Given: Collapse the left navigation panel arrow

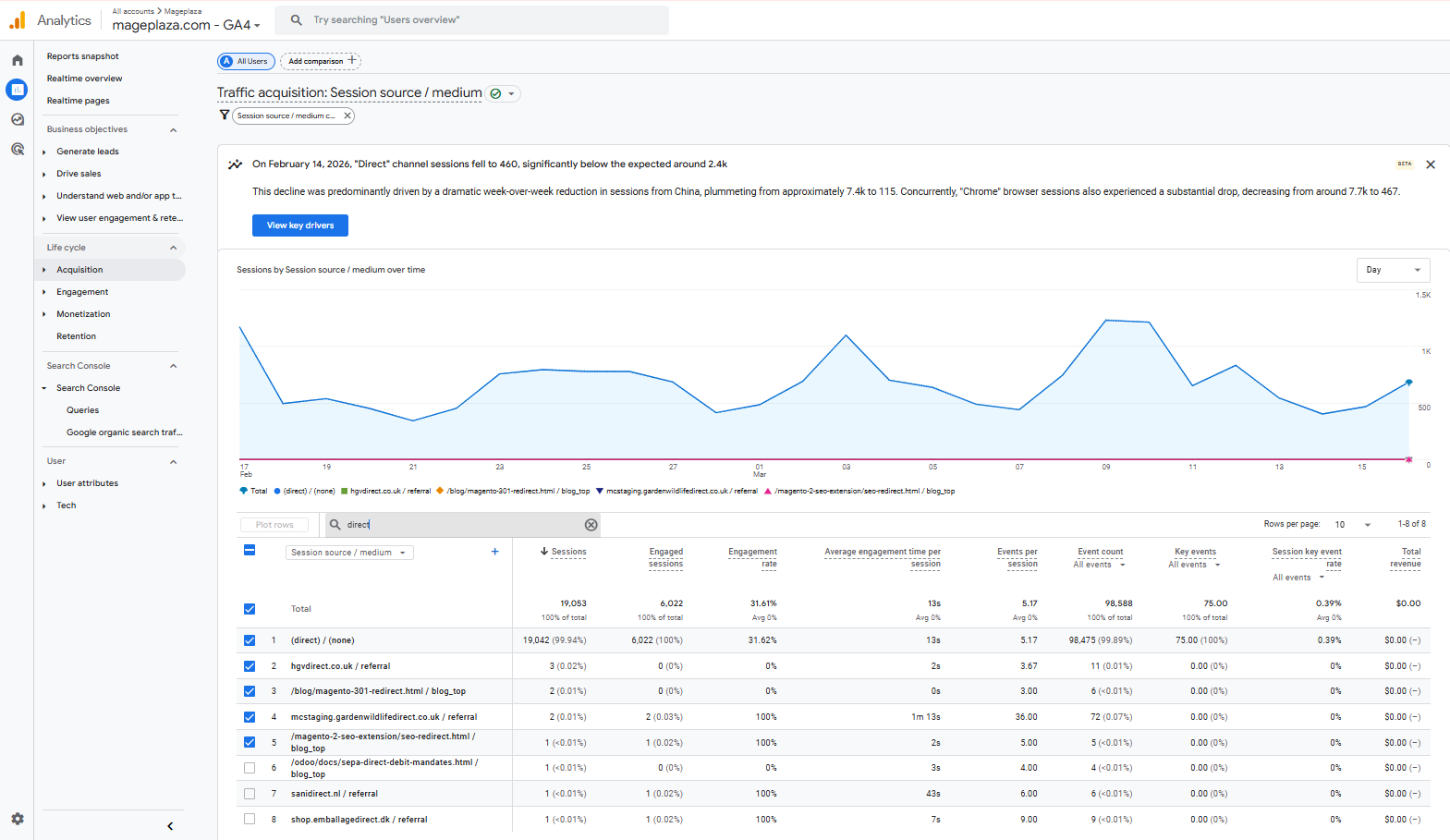Looking at the screenshot, I should click(170, 826).
